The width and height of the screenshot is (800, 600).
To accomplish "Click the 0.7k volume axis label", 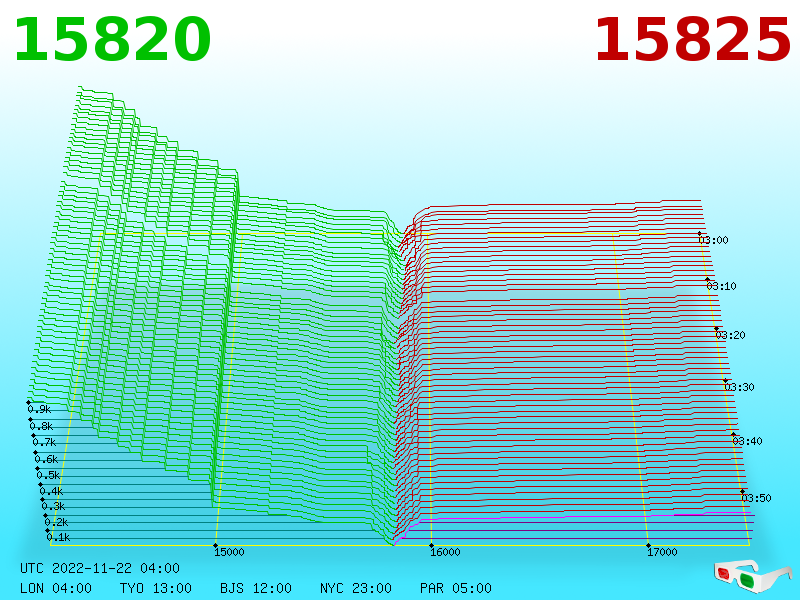I will click(x=44, y=442).
